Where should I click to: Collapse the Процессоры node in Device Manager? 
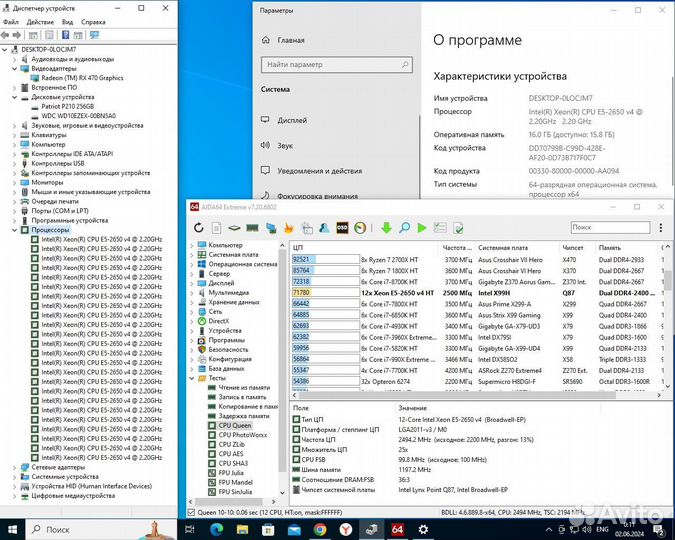(15, 230)
